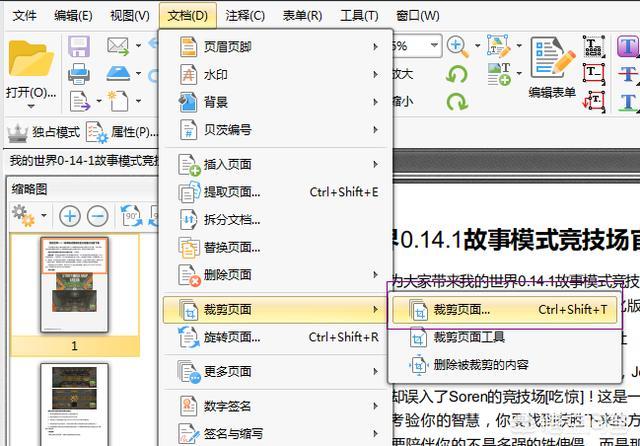
Task: Click the Print icon in toolbar
Action: coord(79,73)
